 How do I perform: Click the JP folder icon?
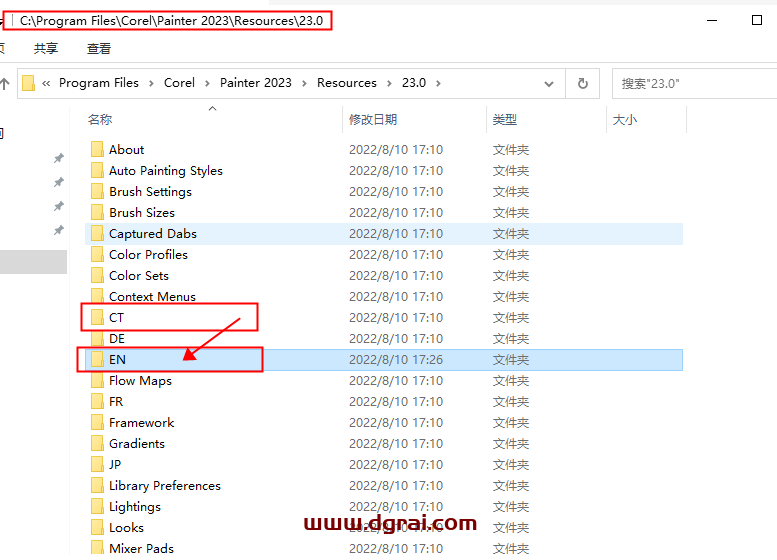[97, 464]
